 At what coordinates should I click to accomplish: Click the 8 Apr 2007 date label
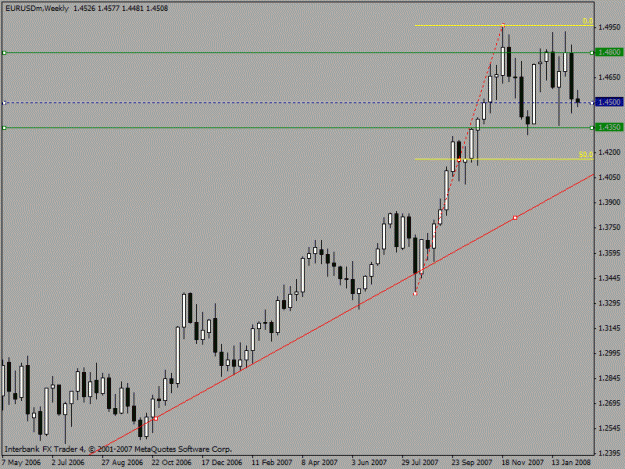320,463
